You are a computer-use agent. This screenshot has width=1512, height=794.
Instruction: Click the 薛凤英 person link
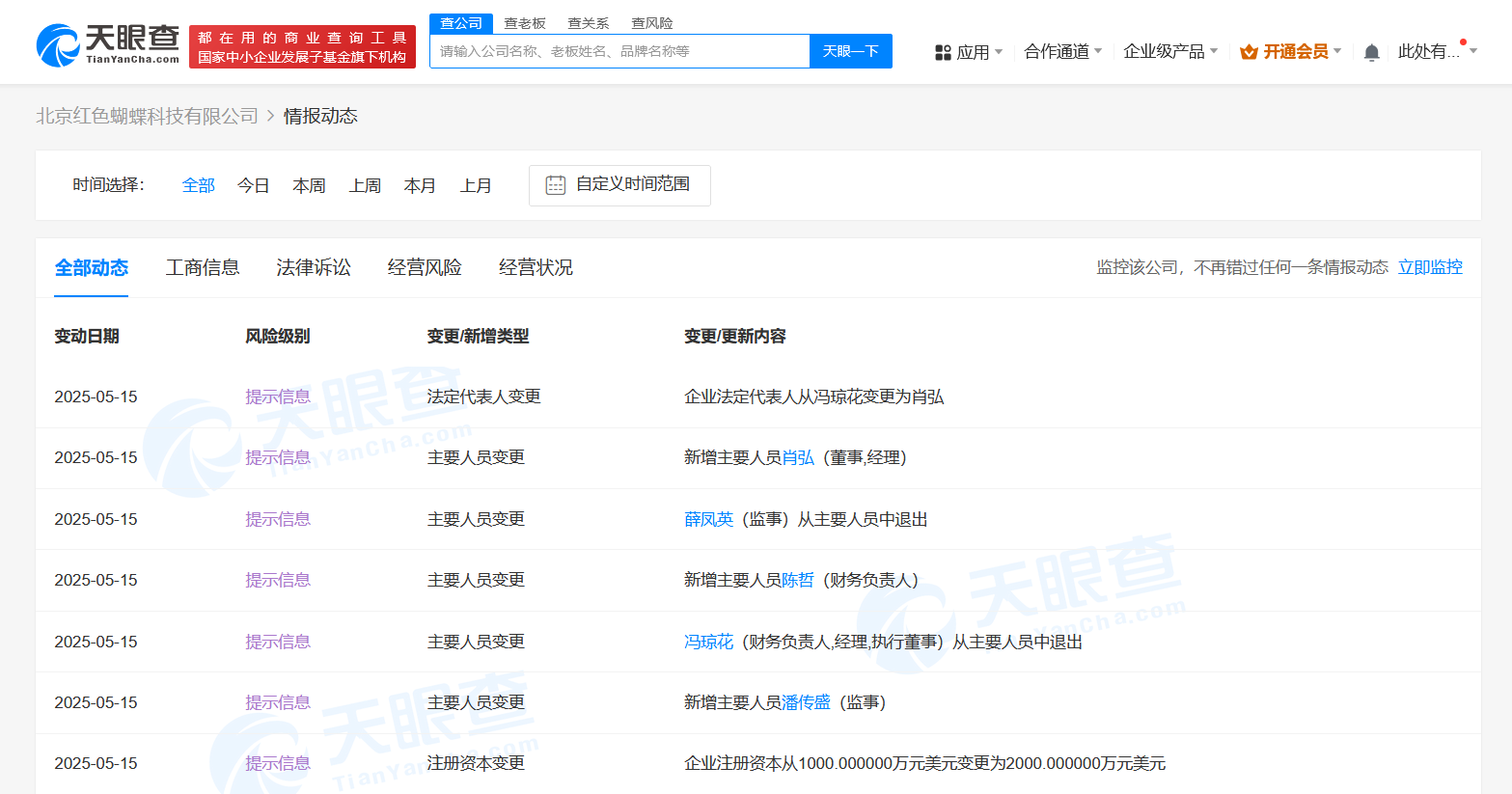709,518
